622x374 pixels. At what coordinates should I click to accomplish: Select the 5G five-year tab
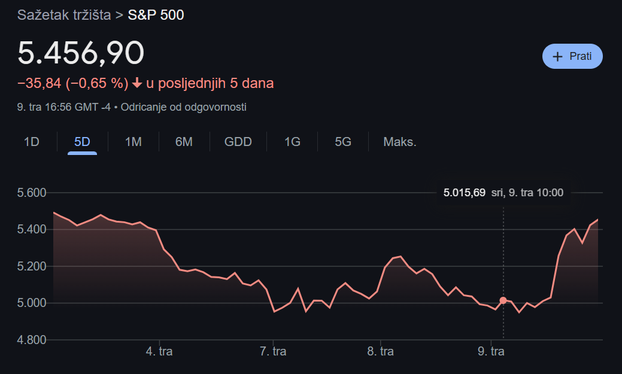343,142
